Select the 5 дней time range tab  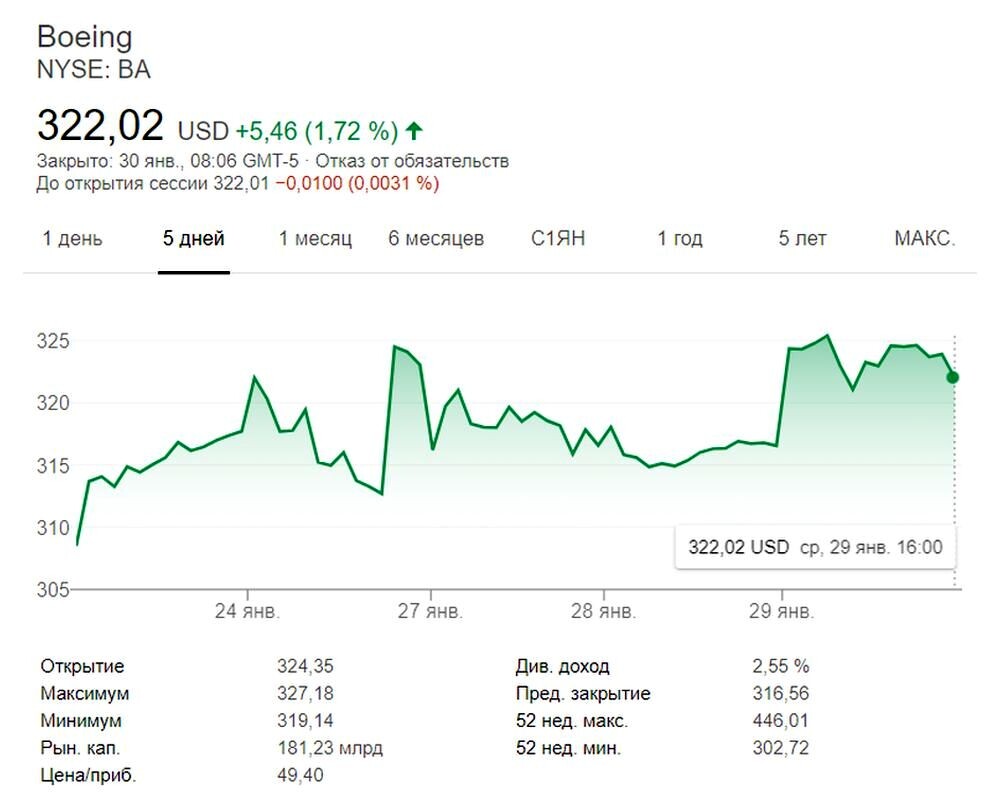(194, 239)
